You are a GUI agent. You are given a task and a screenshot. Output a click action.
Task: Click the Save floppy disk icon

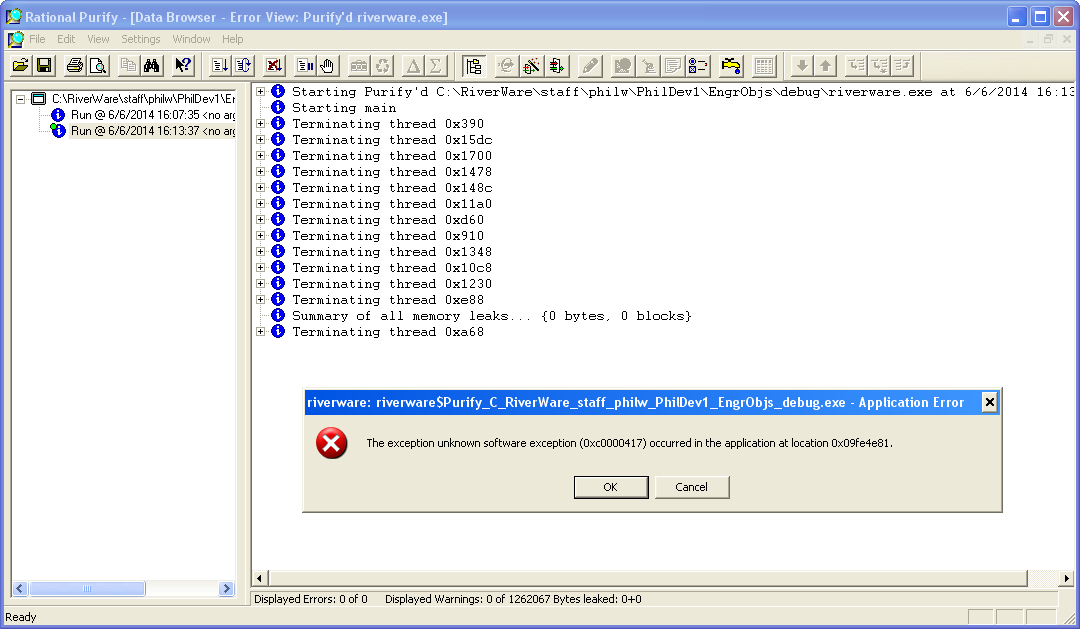[x=44, y=65]
